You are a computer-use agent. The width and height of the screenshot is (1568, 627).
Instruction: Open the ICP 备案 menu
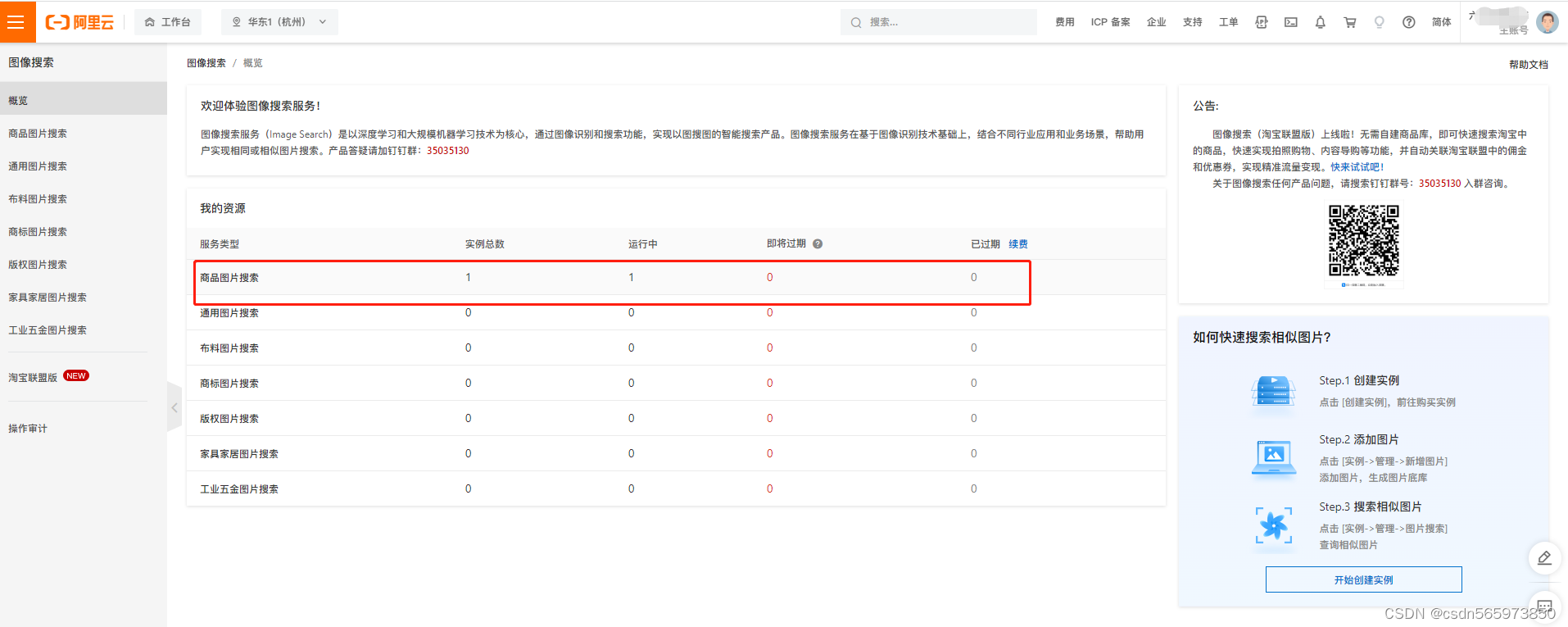click(1110, 22)
